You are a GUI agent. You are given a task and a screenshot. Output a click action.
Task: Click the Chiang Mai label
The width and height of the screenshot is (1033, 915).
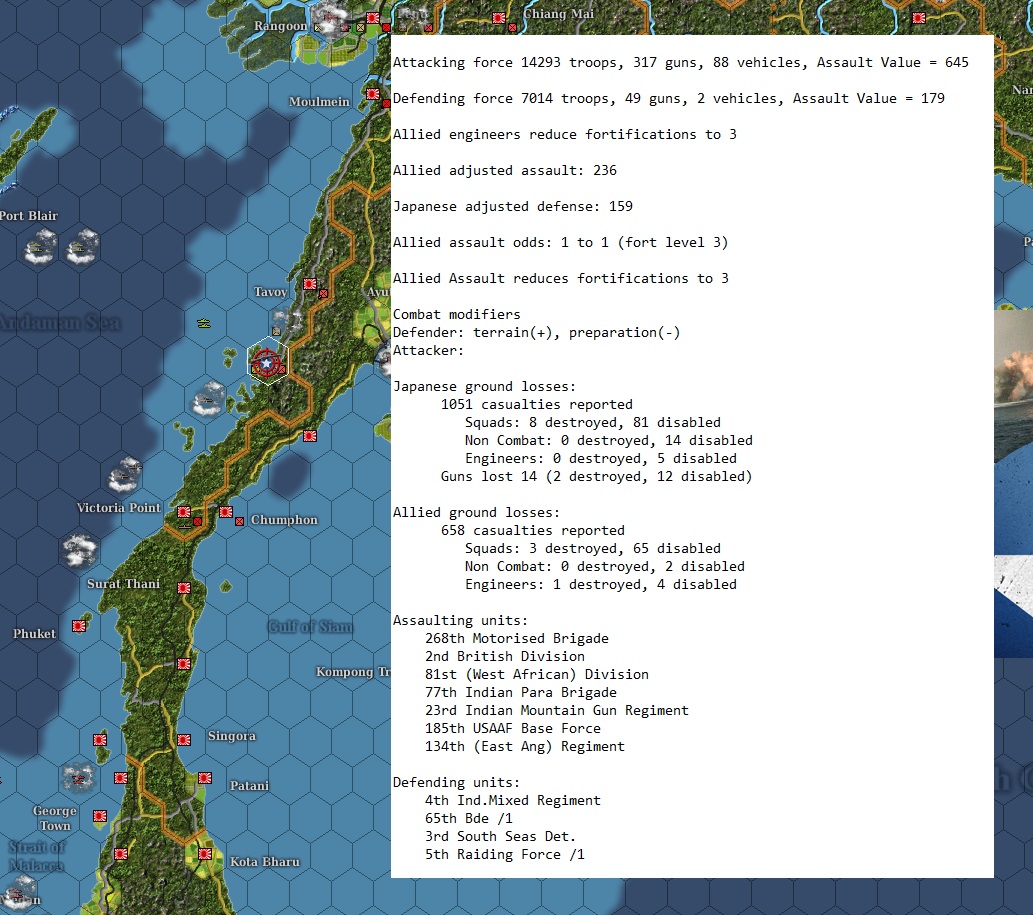click(558, 14)
